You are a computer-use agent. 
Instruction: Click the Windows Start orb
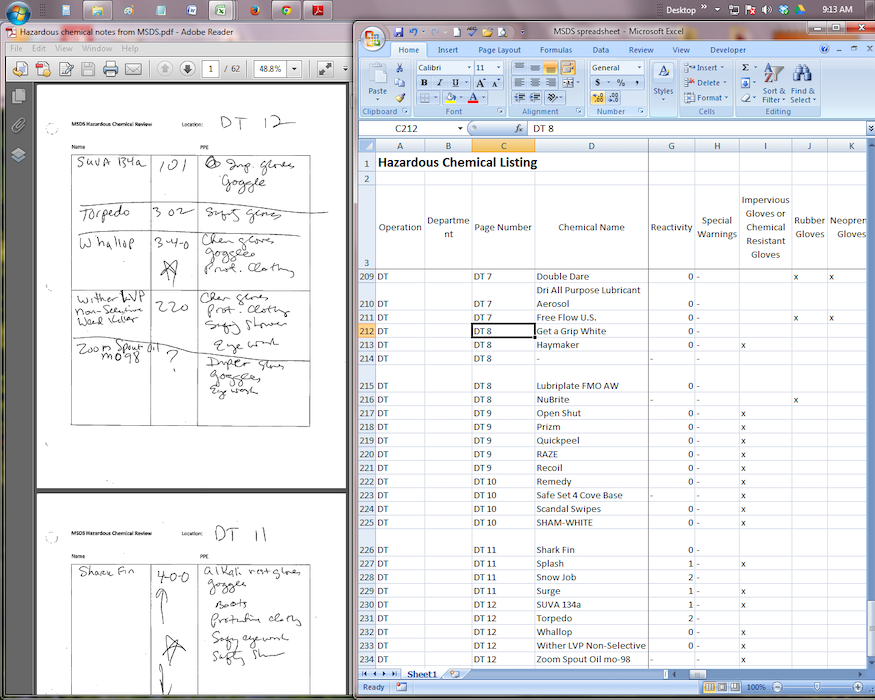tap(17, 11)
